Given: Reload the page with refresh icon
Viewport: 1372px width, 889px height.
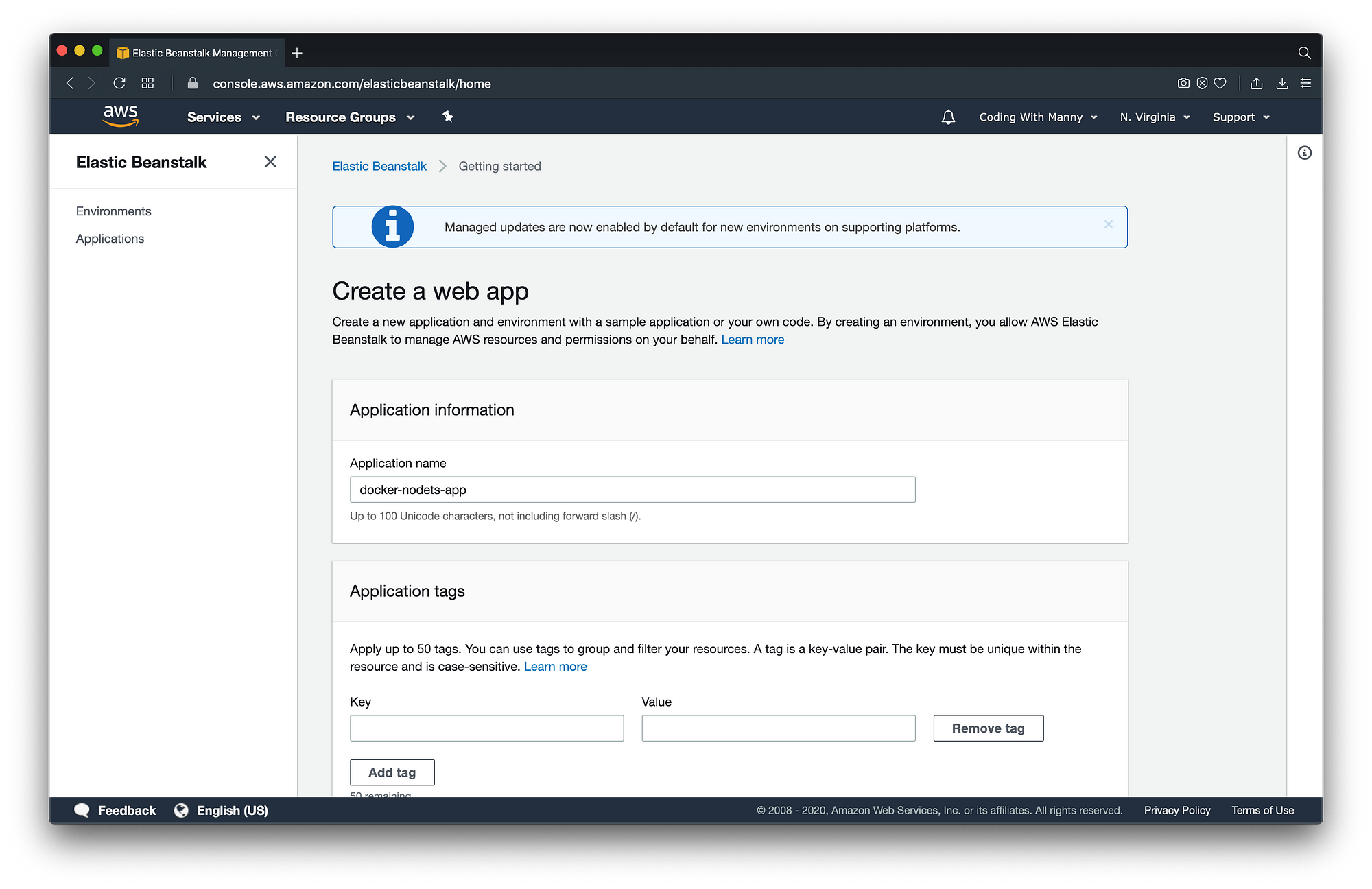Looking at the screenshot, I should tap(119, 83).
